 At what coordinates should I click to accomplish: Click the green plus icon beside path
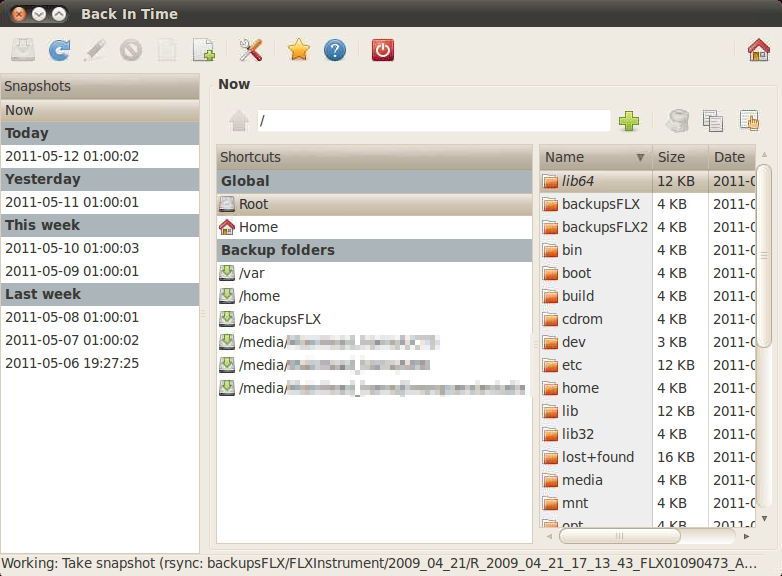pyautogui.click(x=629, y=121)
